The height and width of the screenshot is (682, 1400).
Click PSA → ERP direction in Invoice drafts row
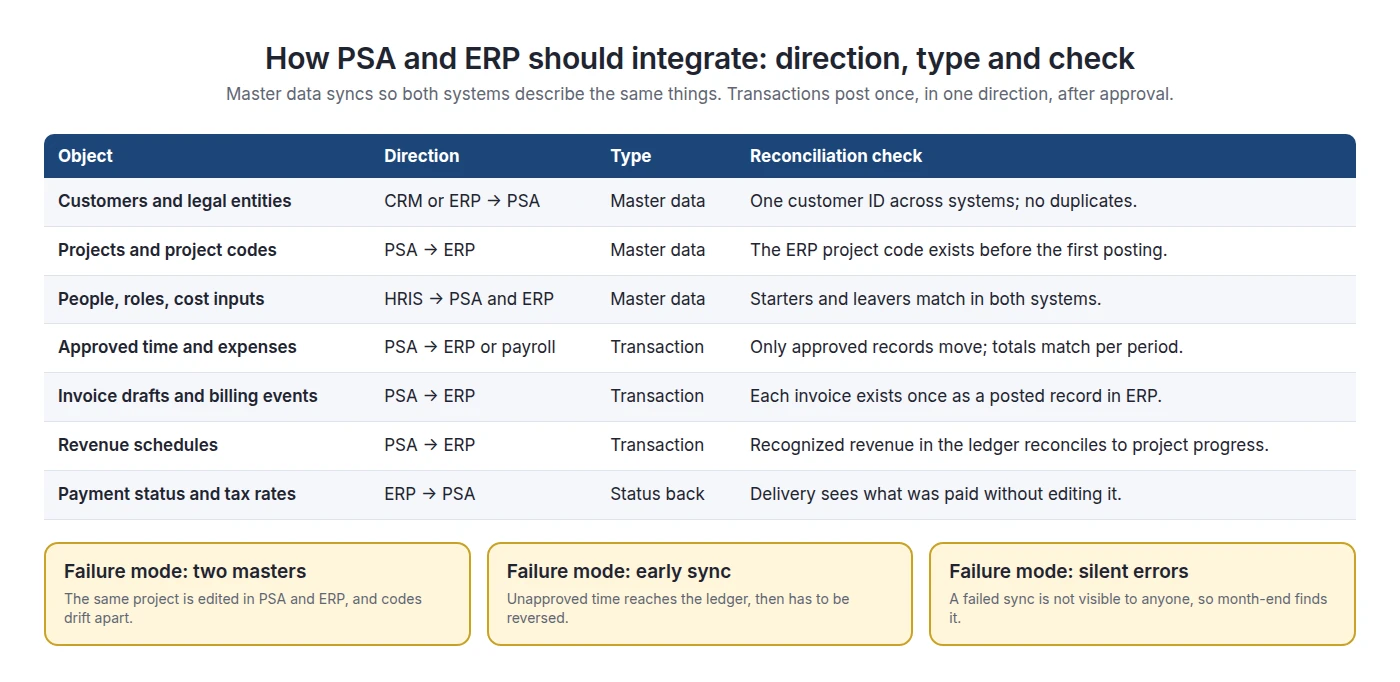tap(430, 396)
